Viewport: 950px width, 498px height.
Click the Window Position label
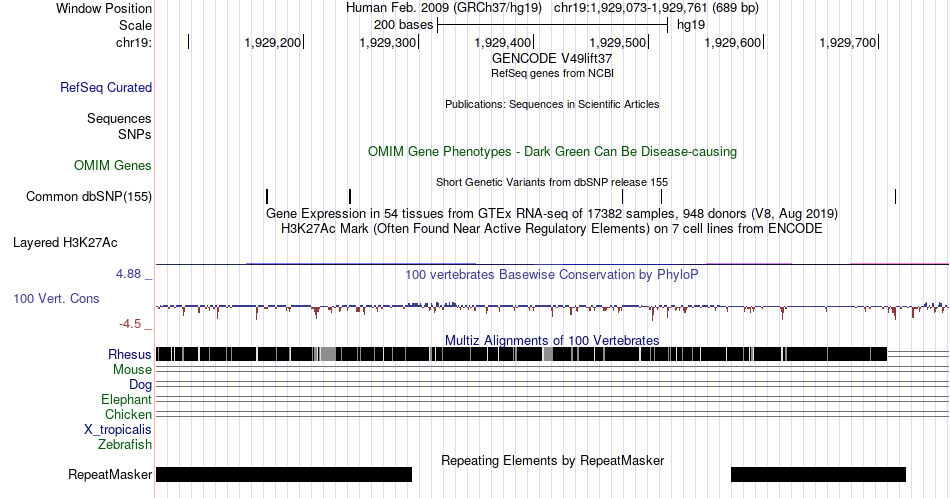click(104, 8)
